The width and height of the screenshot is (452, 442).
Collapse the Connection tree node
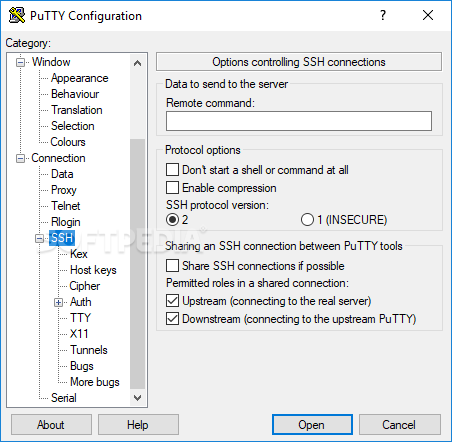[x=21, y=158]
